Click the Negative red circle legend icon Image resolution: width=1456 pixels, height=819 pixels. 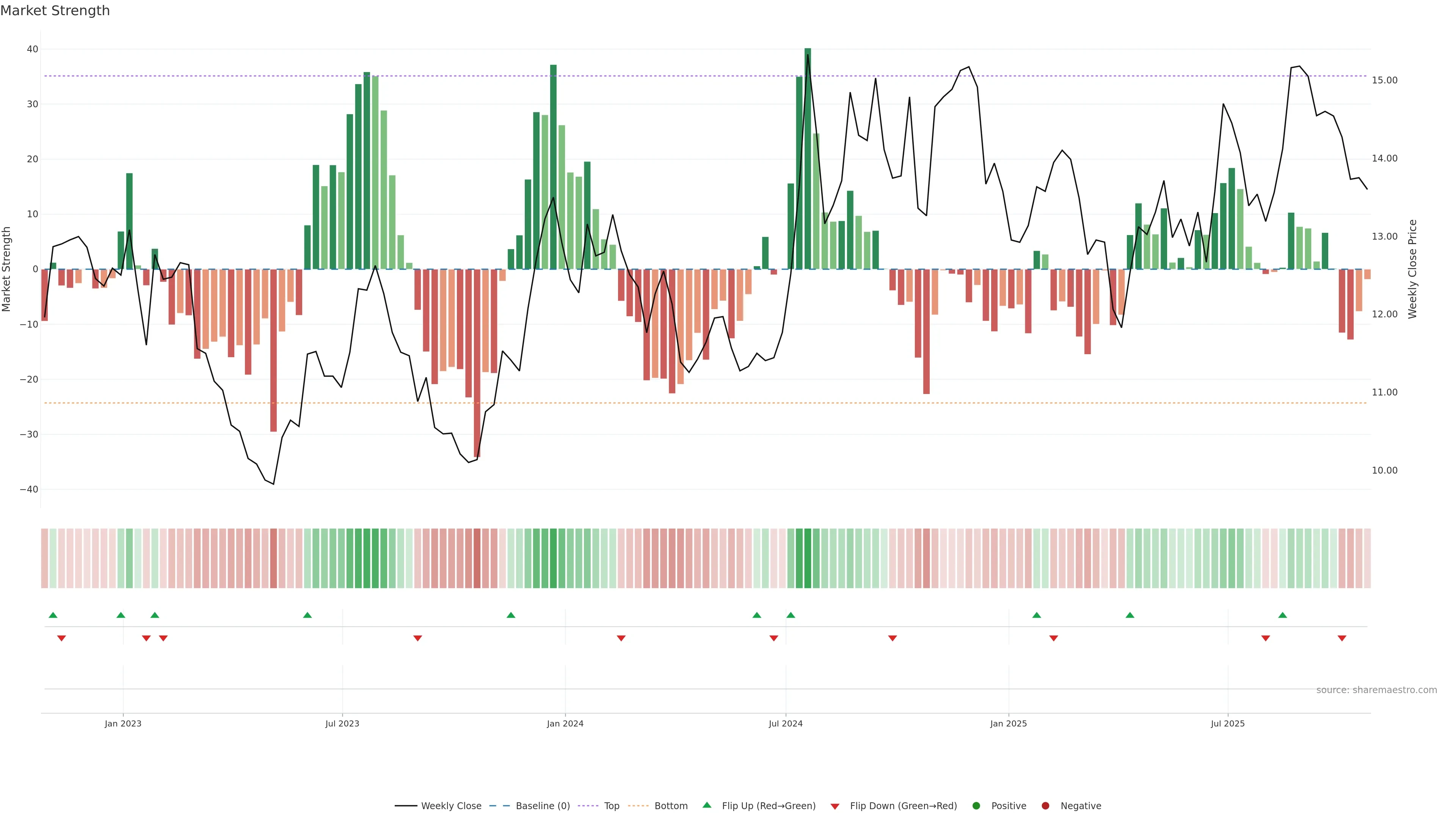[x=1045, y=806]
